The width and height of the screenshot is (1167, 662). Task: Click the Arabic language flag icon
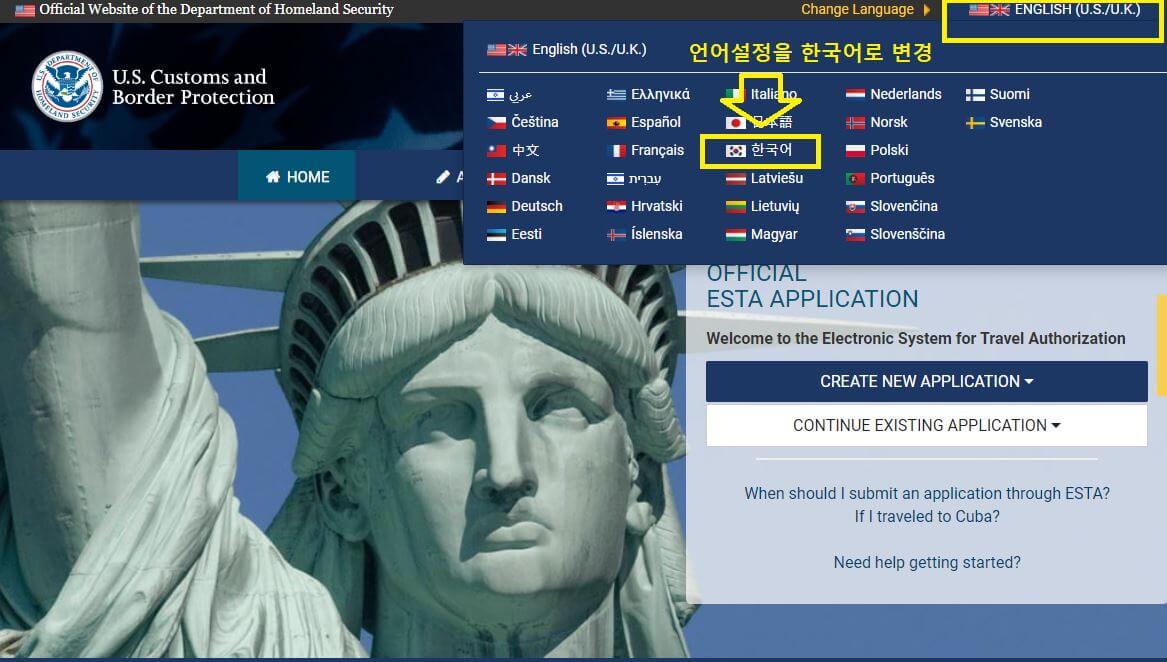coord(496,95)
